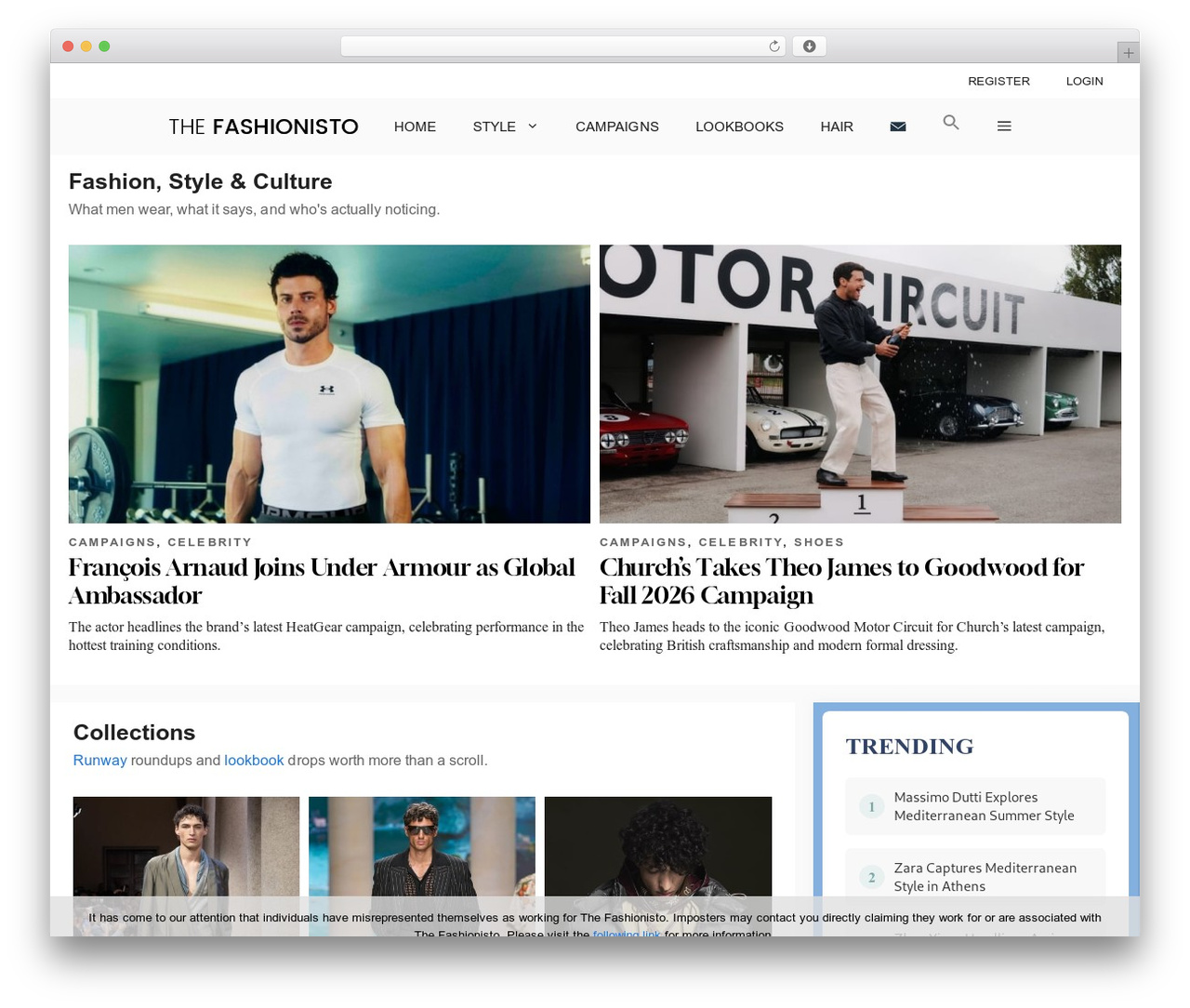
Task: Select Celebrity category above Church's article
Action: point(741,542)
